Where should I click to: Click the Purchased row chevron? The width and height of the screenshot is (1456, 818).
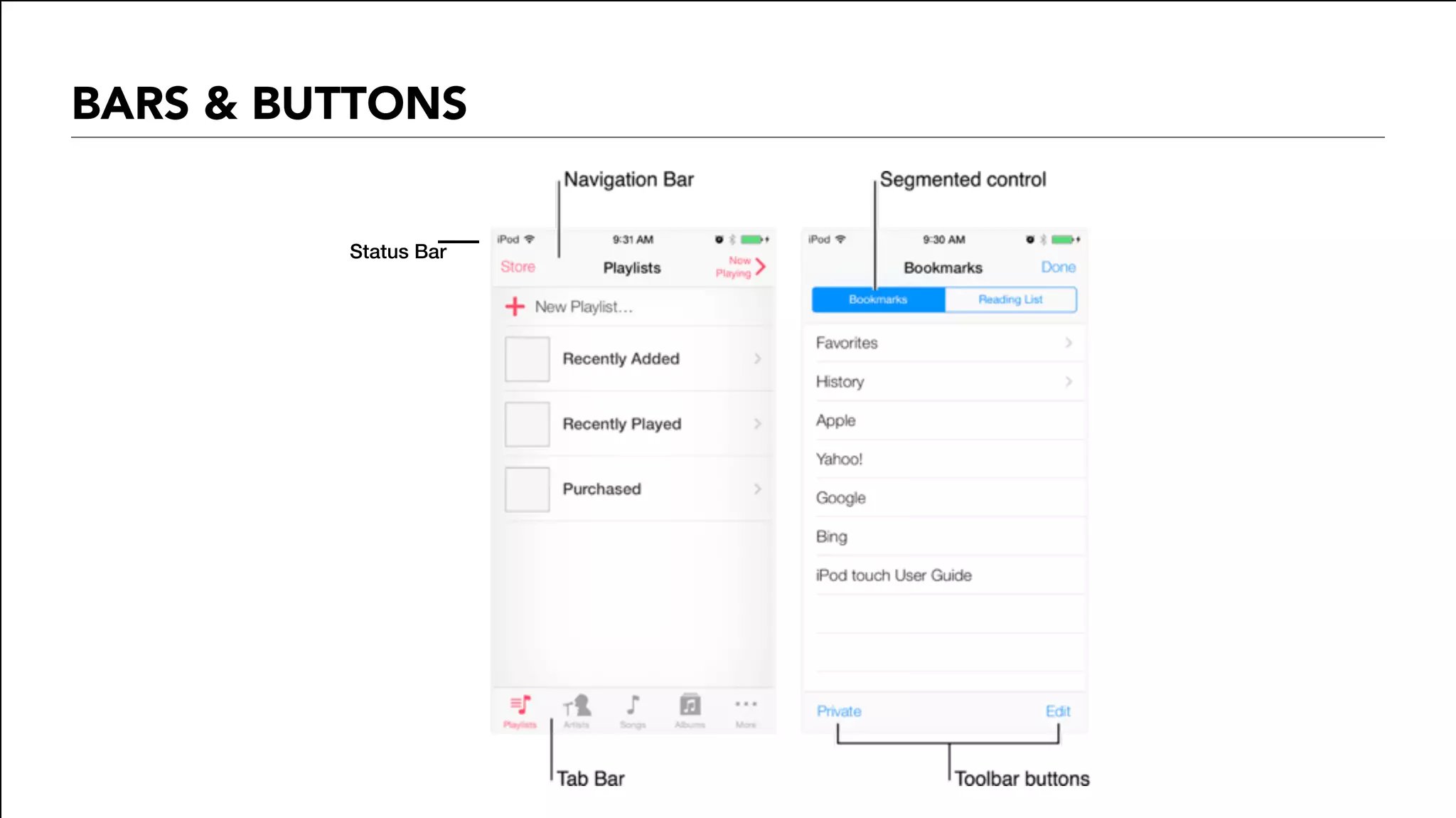tap(758, 489)
